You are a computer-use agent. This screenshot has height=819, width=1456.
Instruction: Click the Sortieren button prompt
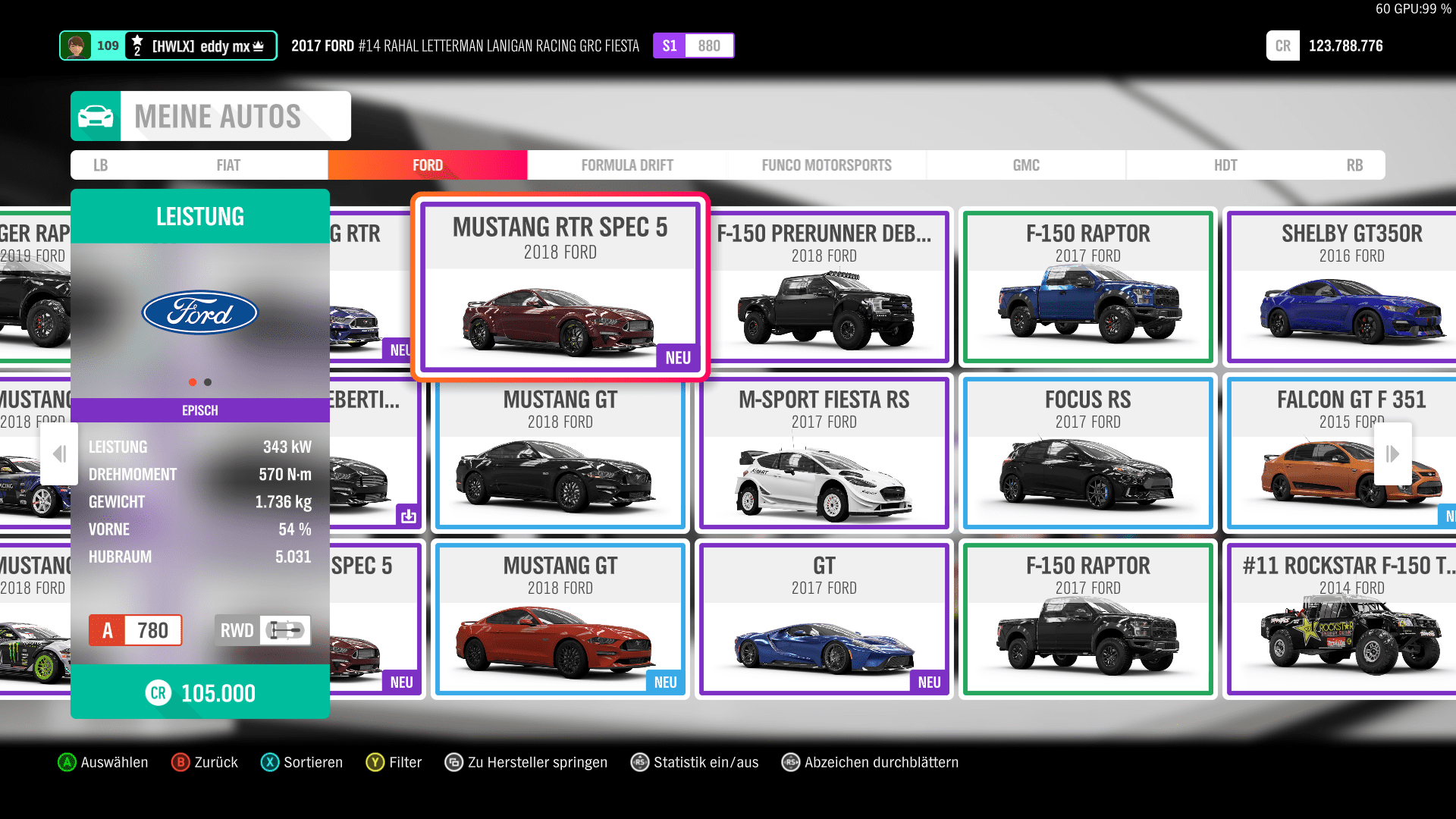302,762
